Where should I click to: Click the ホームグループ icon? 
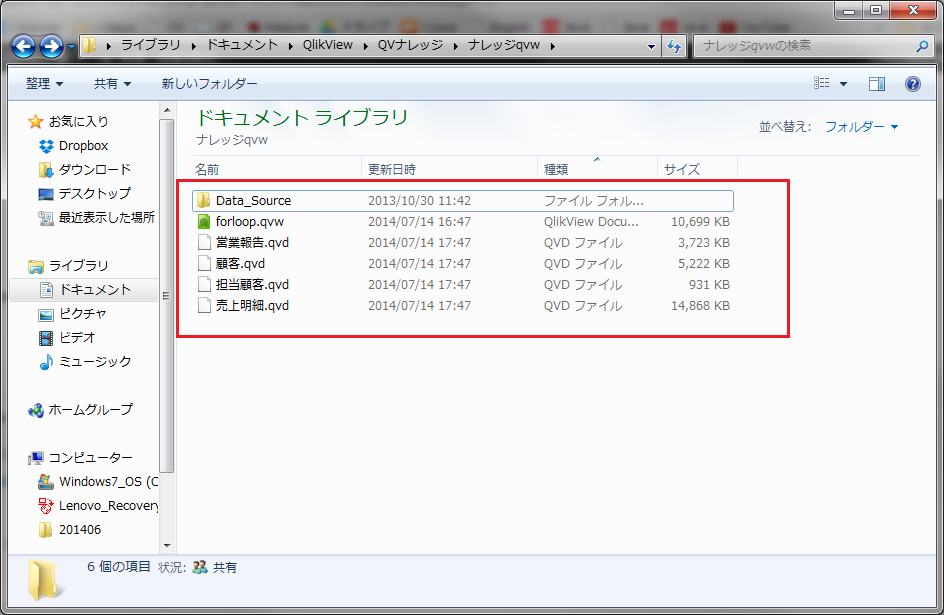36,410
